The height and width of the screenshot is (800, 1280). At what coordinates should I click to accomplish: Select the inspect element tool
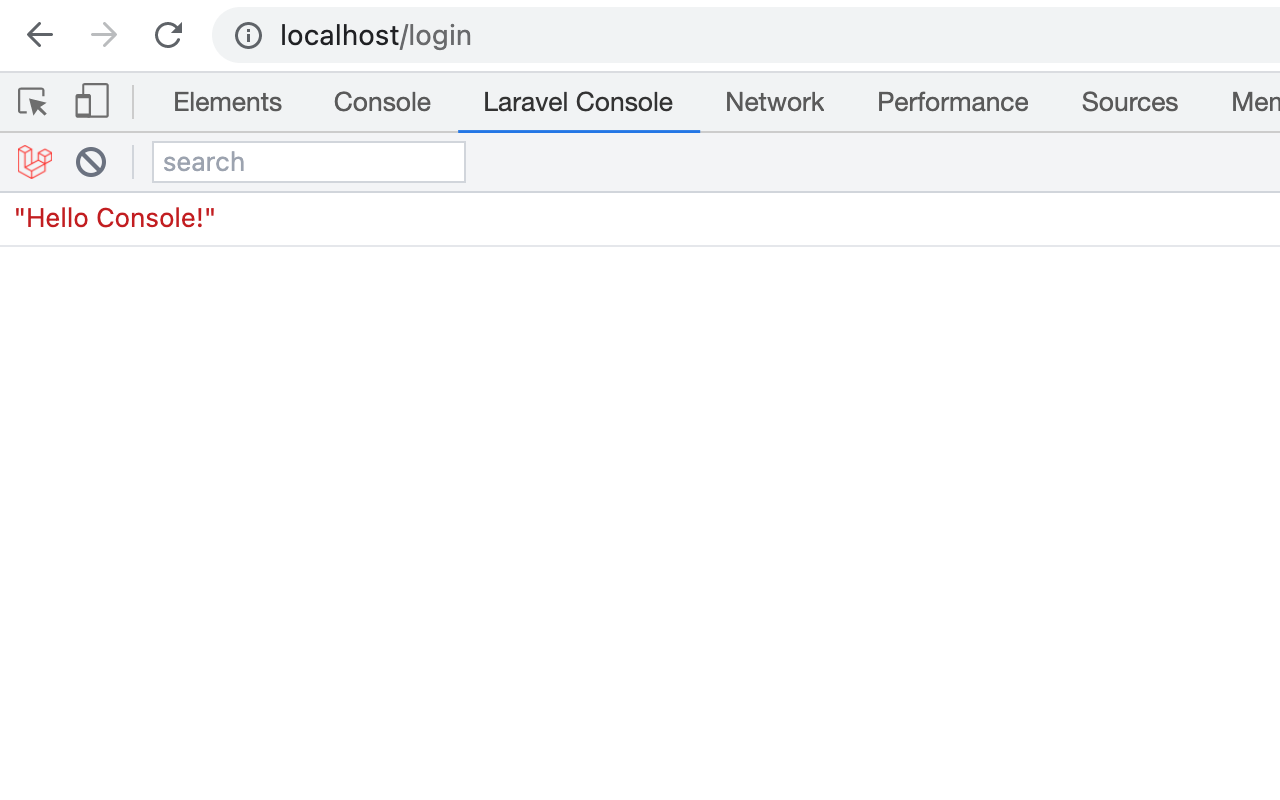click(x=31, y=101)
